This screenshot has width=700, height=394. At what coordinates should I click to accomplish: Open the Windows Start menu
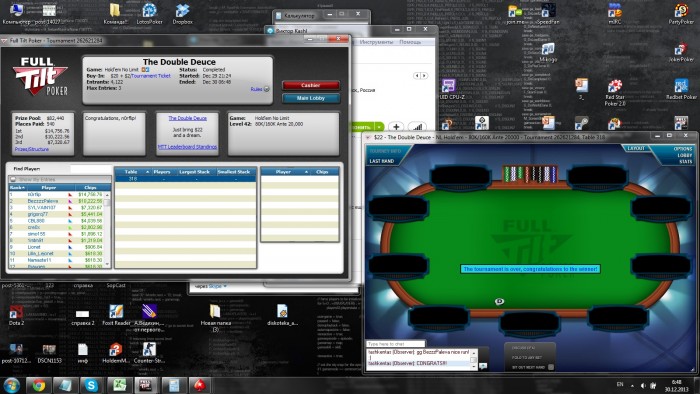(11, 385)
